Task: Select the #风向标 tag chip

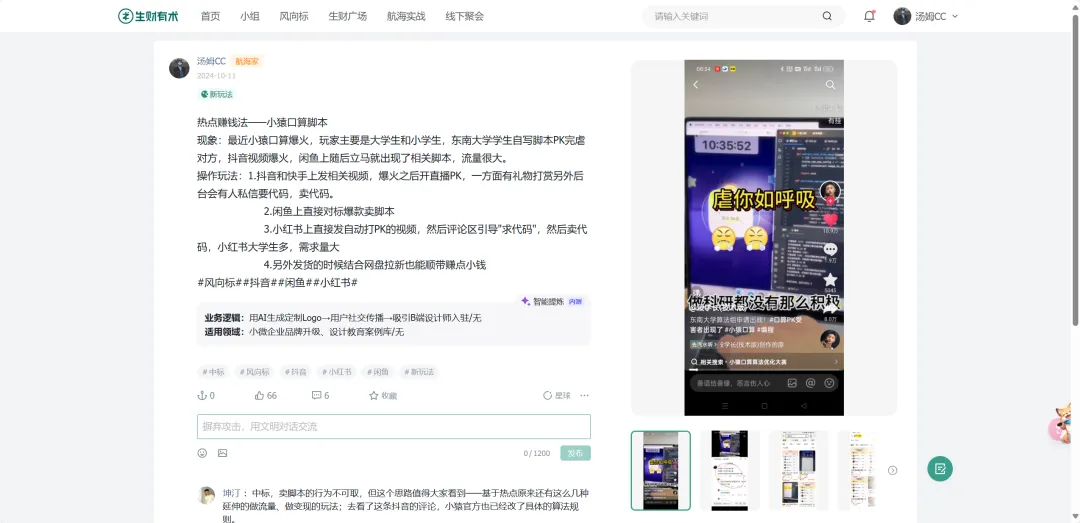Action: pos(254,372)
